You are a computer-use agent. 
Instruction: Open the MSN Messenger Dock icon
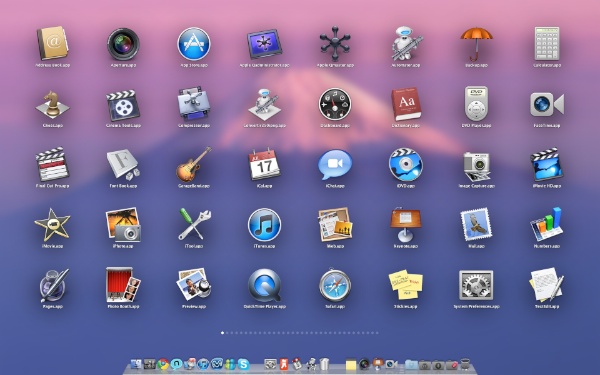pyautogui.click(x=230, y=364)
